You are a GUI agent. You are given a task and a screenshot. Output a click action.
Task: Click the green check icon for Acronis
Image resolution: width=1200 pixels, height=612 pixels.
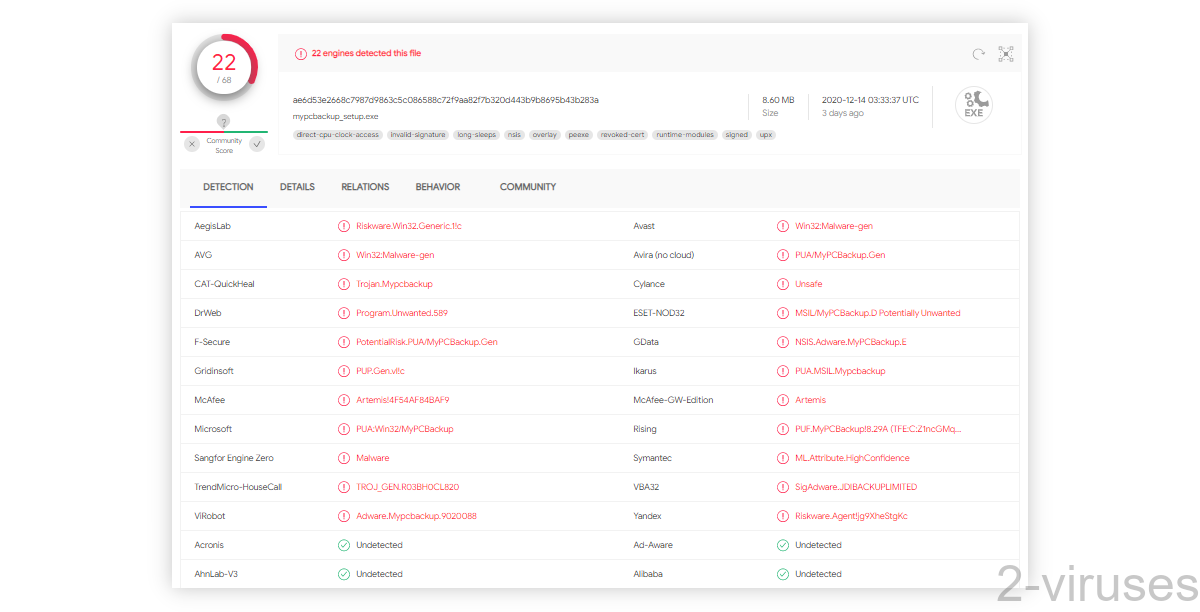pyautogui.click(x=344, y=545)
